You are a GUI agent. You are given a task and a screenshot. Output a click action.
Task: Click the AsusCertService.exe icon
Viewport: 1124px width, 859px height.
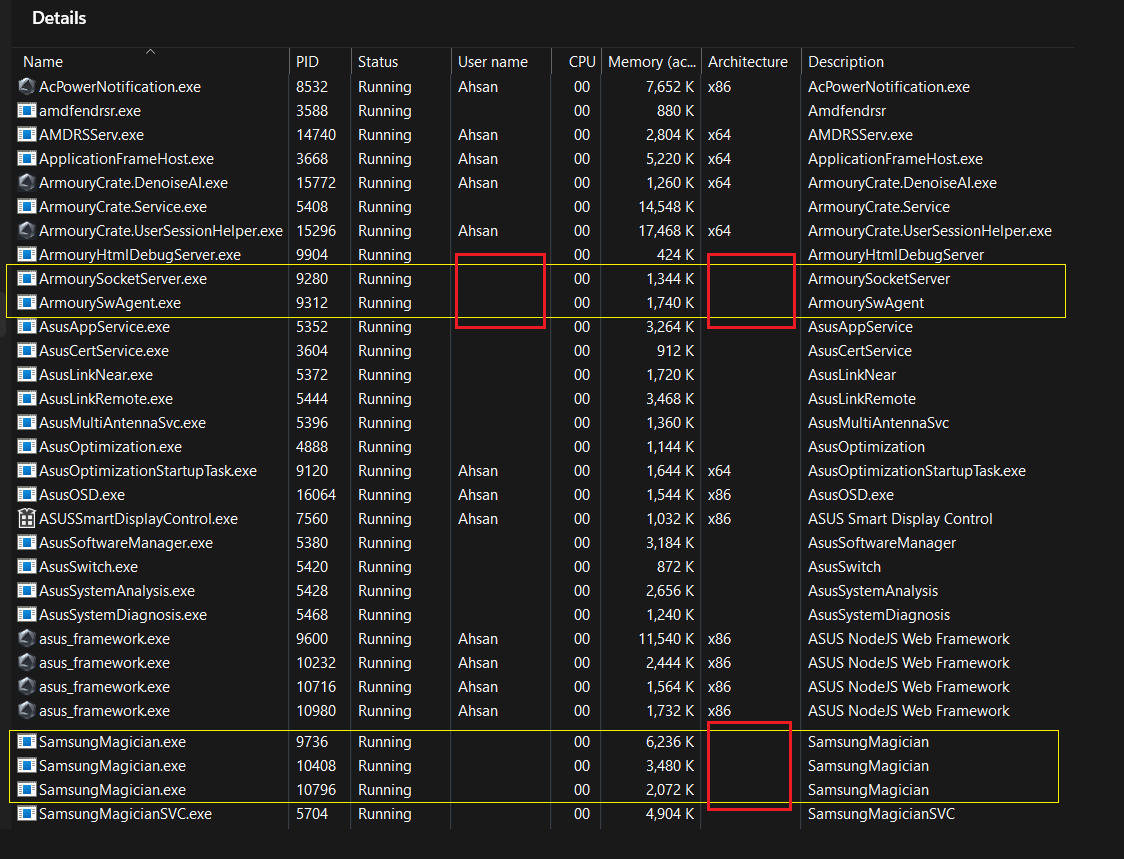(x=27, y=351)
